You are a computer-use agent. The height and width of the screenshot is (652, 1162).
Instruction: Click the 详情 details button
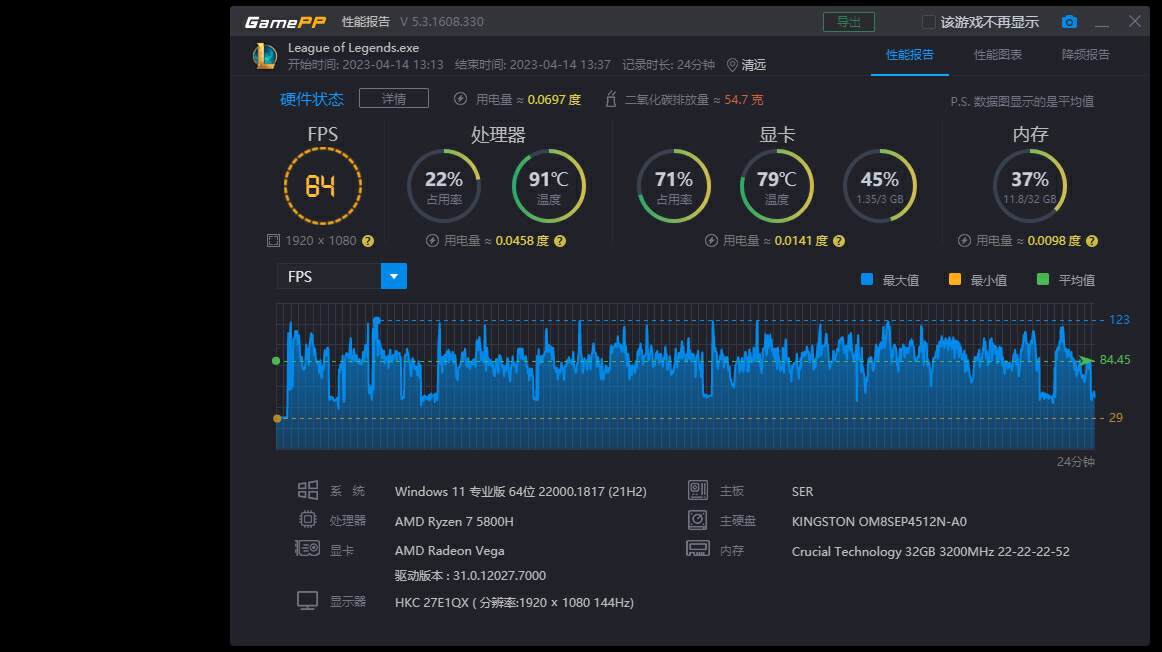coord(393,99)
